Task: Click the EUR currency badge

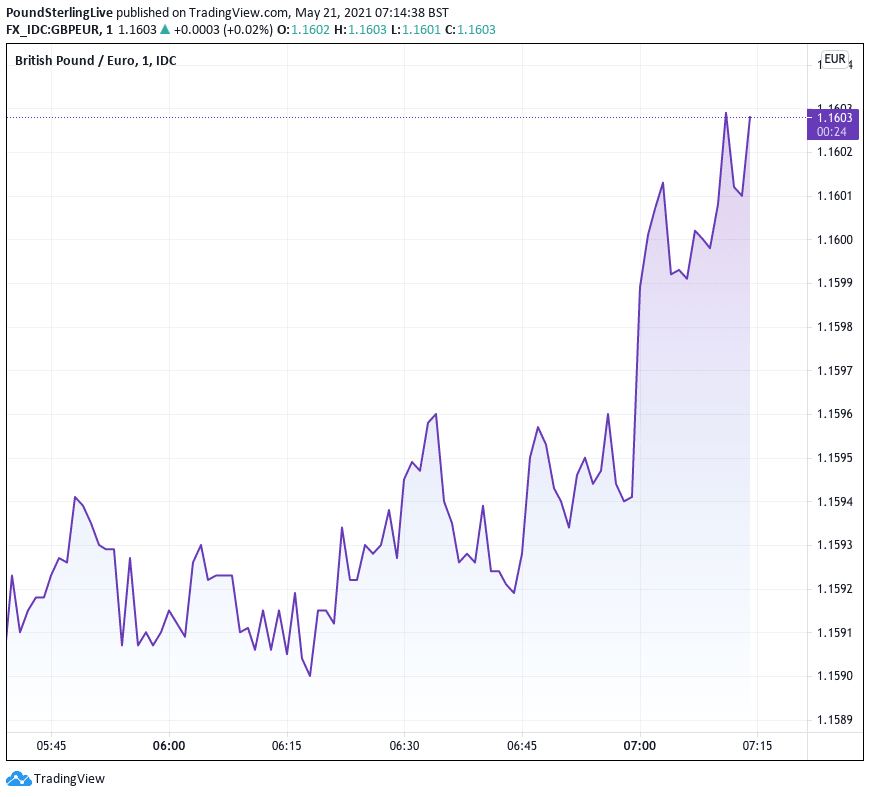Action: (834, 60)
